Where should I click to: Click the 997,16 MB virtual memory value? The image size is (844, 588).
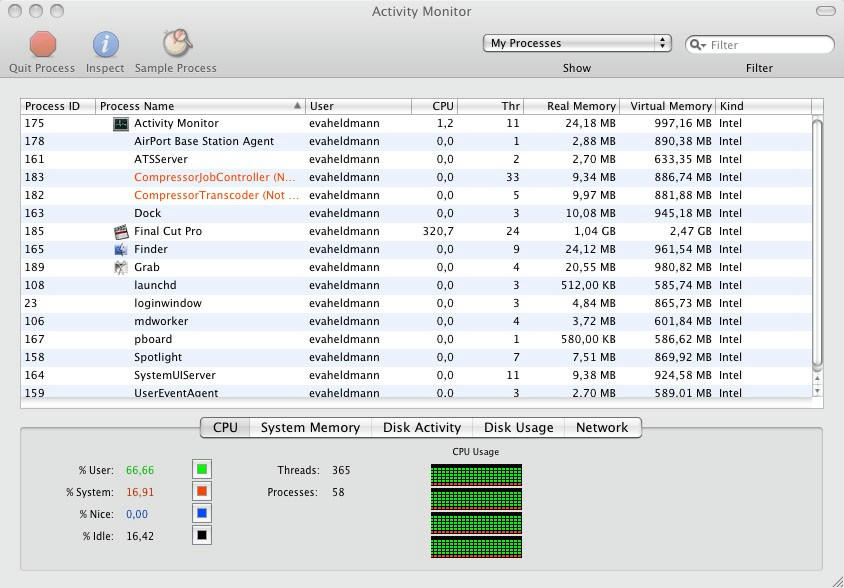[683, 123]
